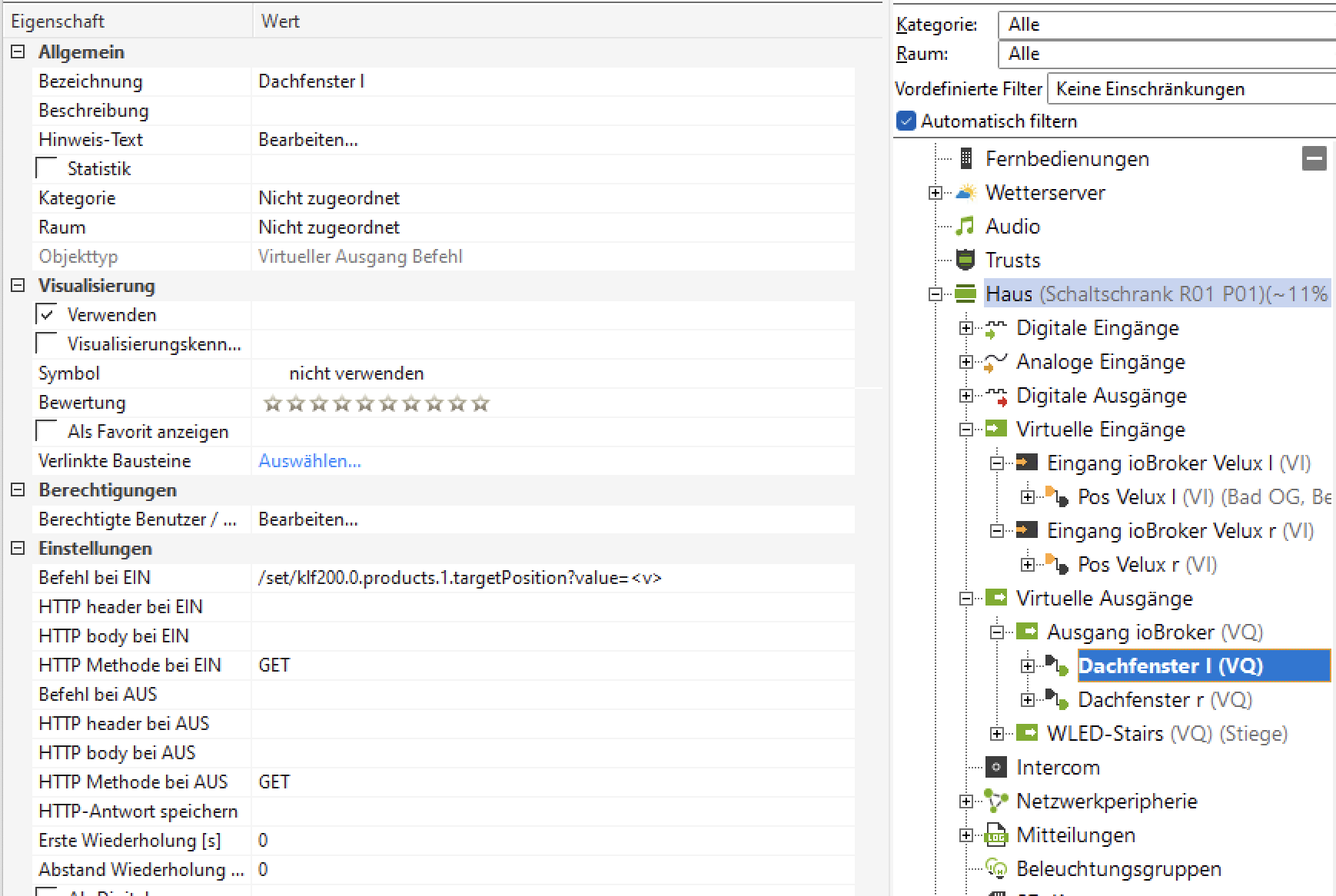Enable the Statistik checkbox
The width and height of the screenshot is (1336, 896).
(x=48, y=168)
